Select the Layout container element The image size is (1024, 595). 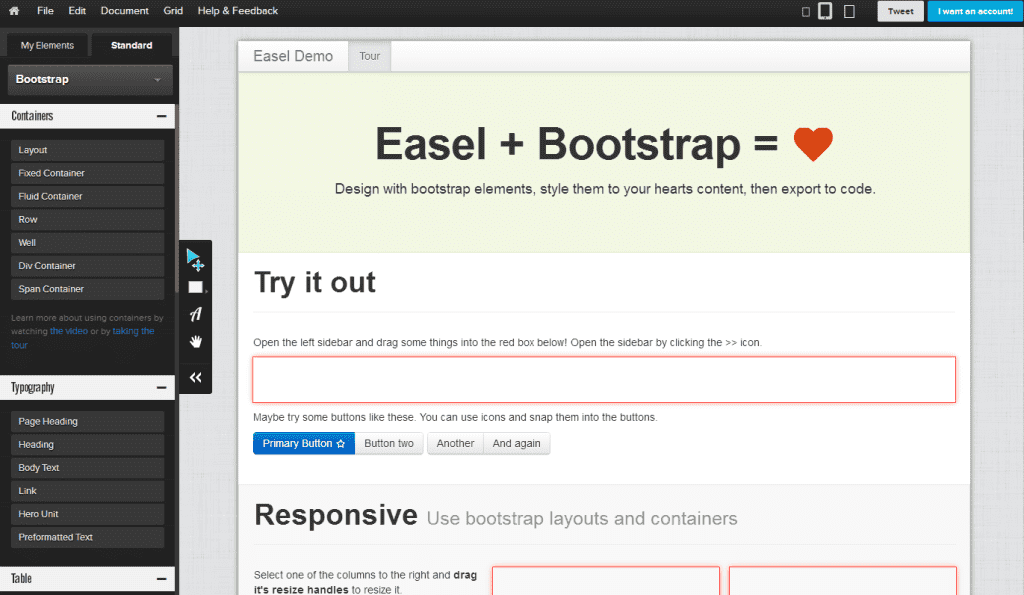click(87, 150)
